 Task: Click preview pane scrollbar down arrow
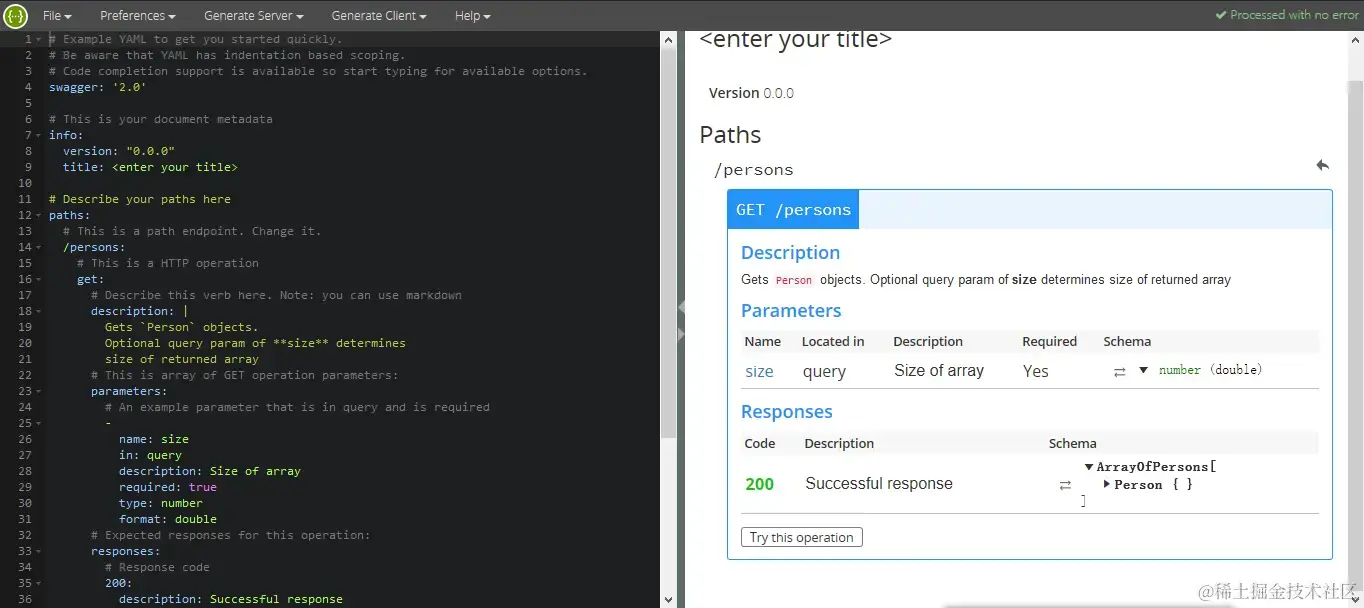tap(1356, 599)
